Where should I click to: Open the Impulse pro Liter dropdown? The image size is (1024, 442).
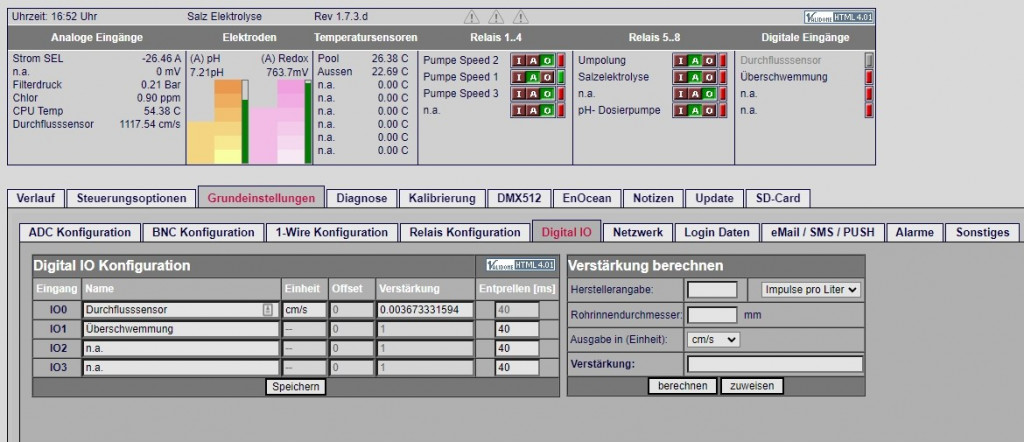pyautogui.click(x=812, y=289)
